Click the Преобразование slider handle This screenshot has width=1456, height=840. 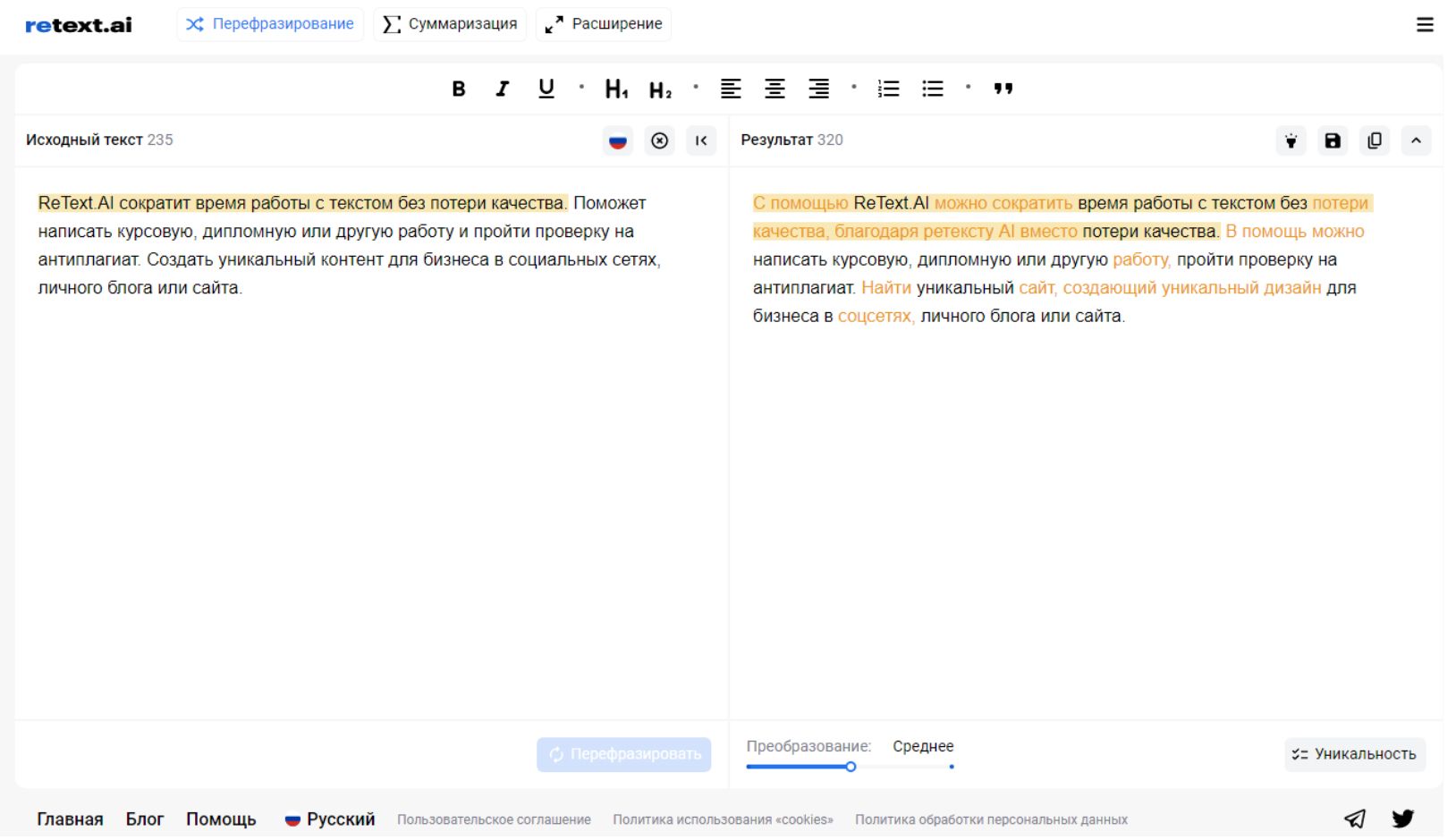pos(851,767)
